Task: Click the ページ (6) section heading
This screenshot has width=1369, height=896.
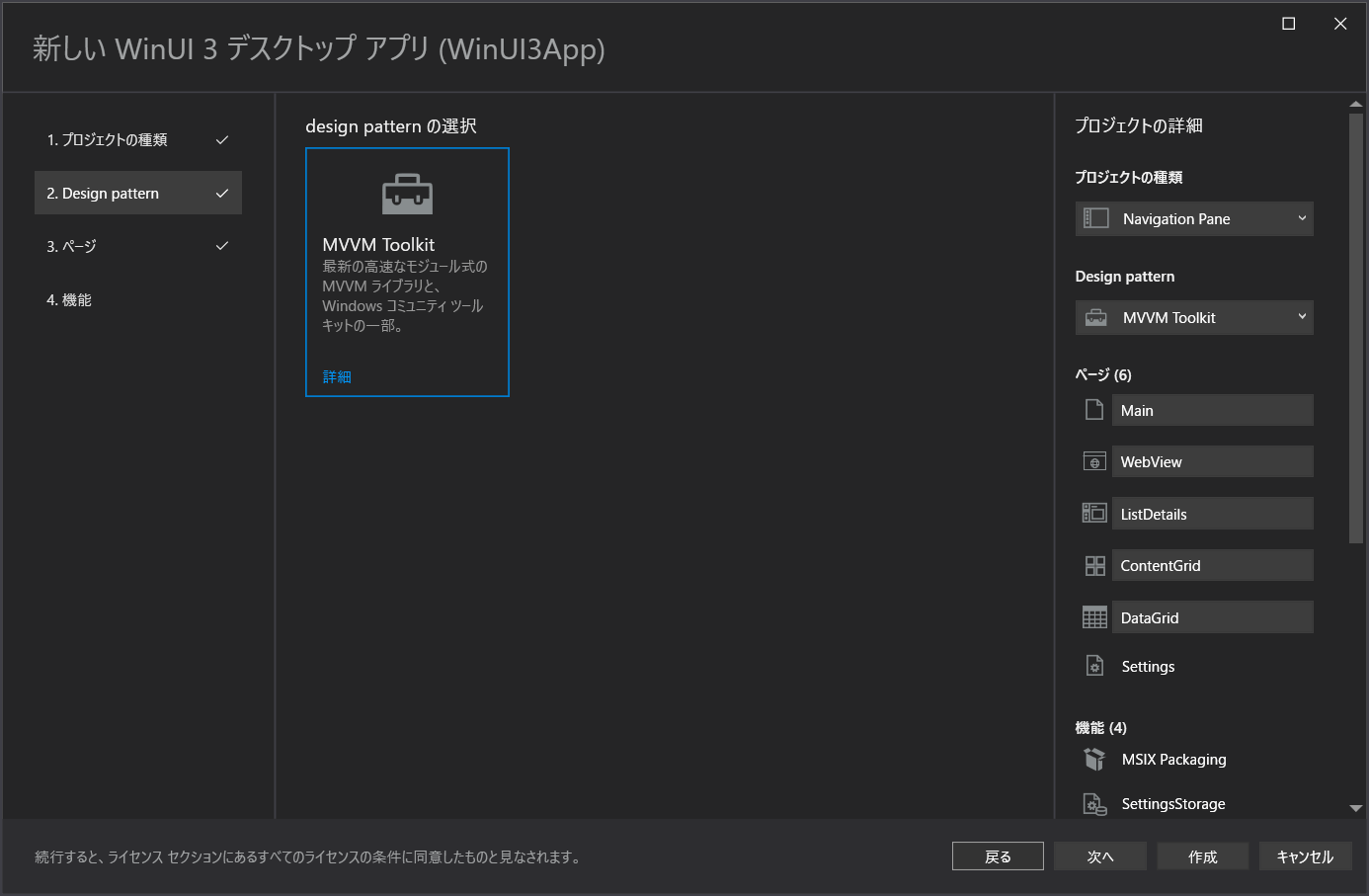Action: (x=1103, y=374)
